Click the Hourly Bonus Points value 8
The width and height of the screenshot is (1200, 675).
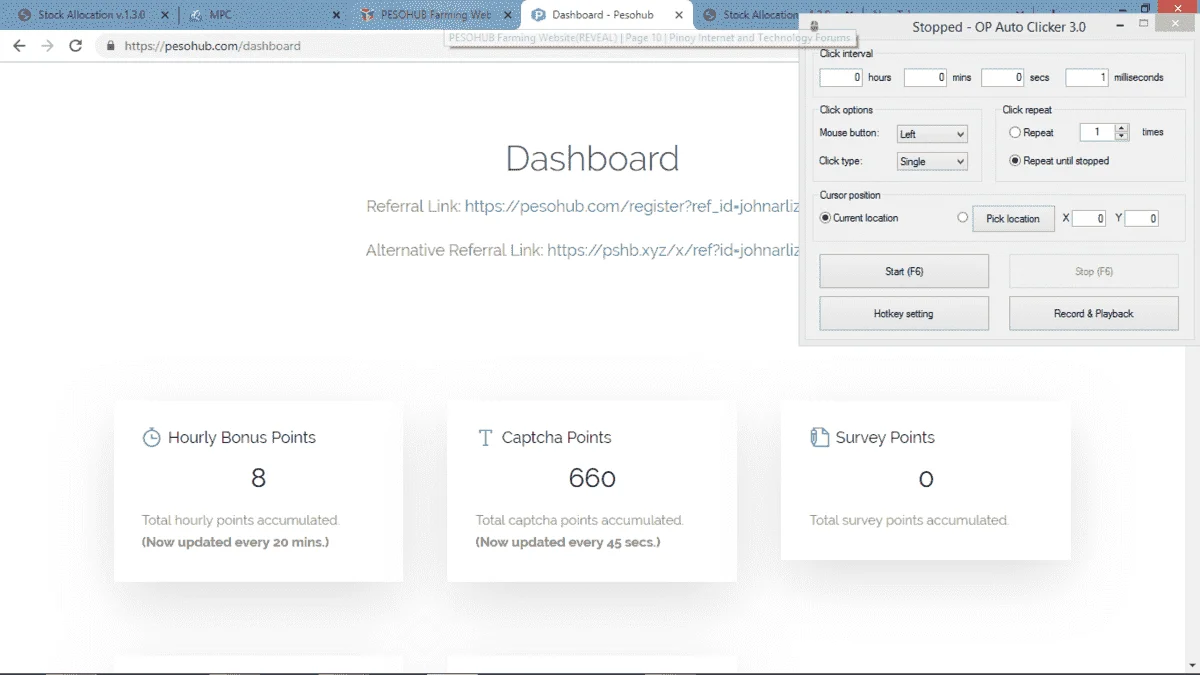click(258, 478)
